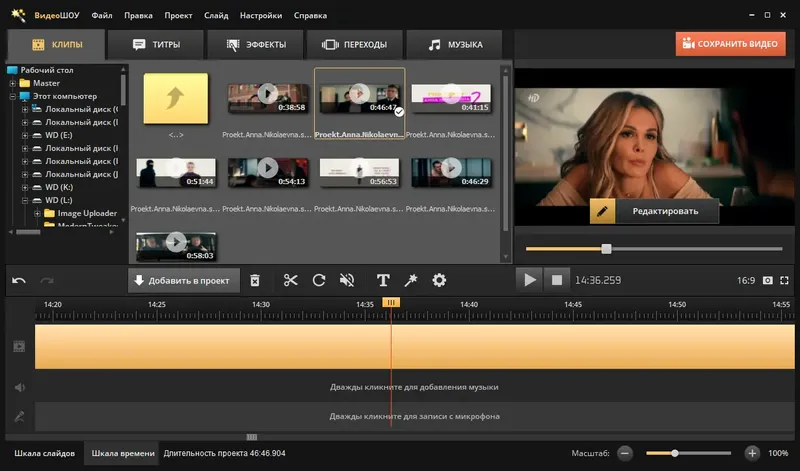Image resolution: width=800 pixels, height=471 pixels.
Task: Select the clip thumbnail lasting 0:58:03
Action: pyautogui.click(x=176, y=246)
